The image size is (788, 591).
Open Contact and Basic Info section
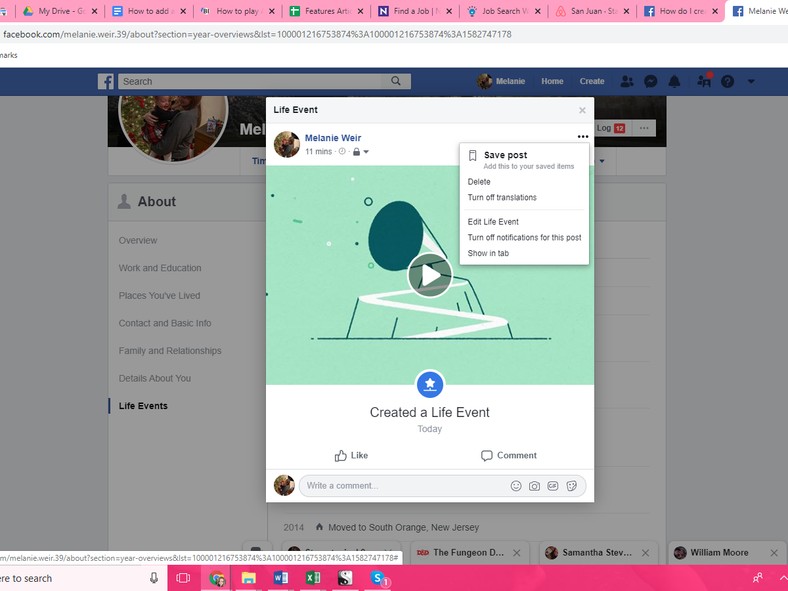tap(165, 323)
